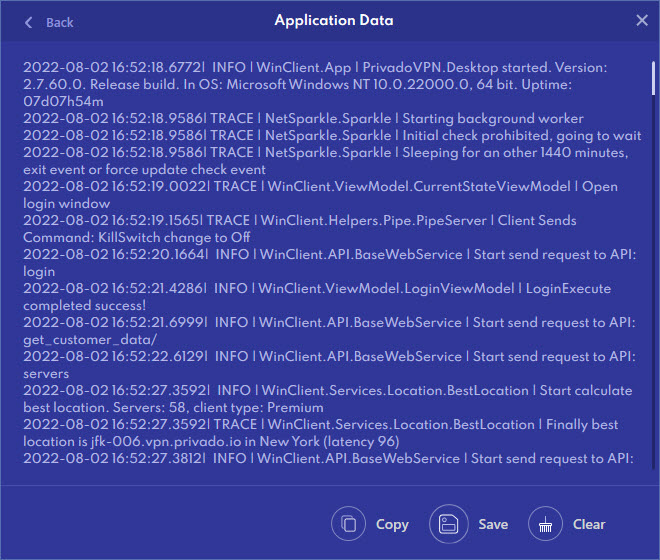The height and width of the screenshot is (560, 660).
Task: Click the Save disk icon
Action: 448,524
